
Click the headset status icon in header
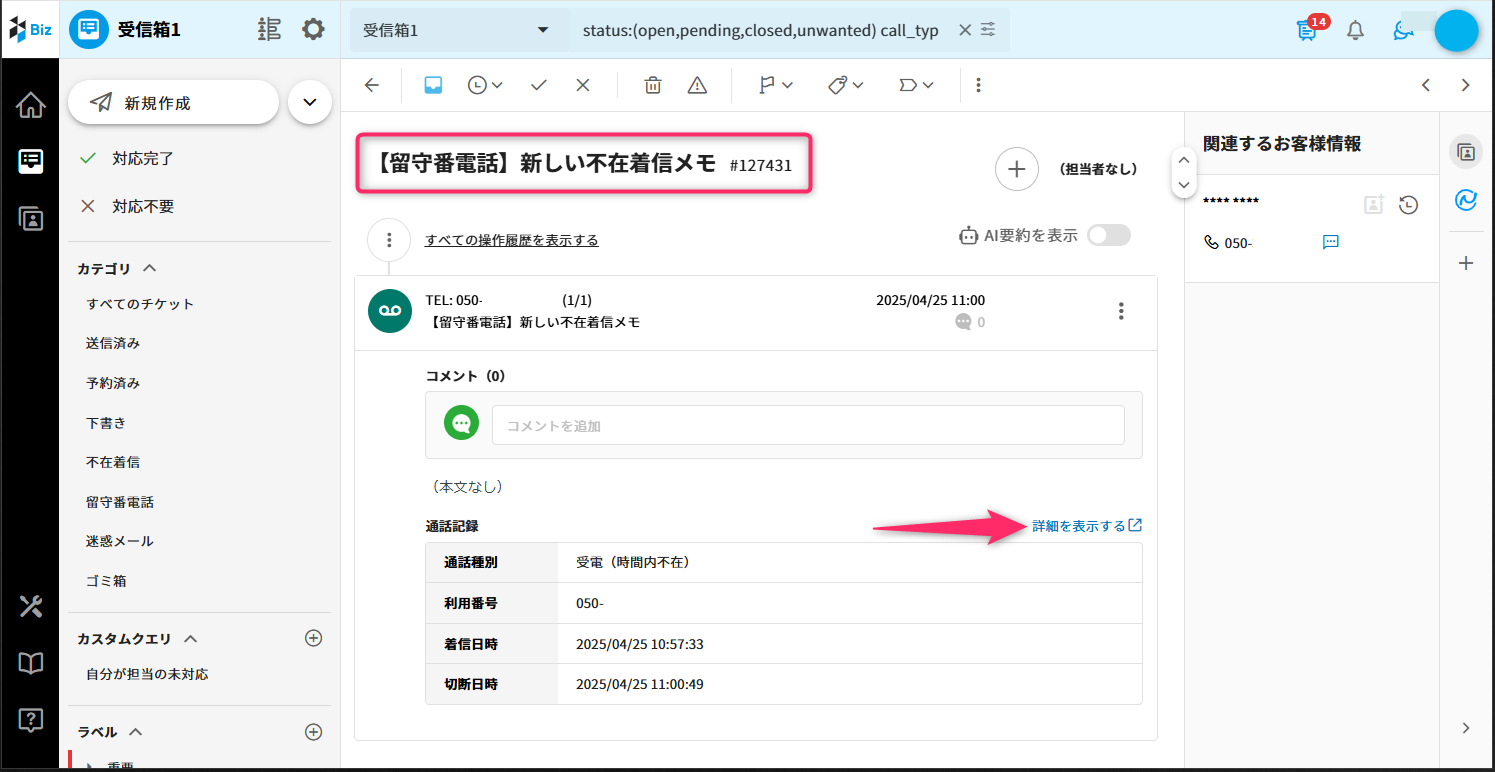(1404, 30)
